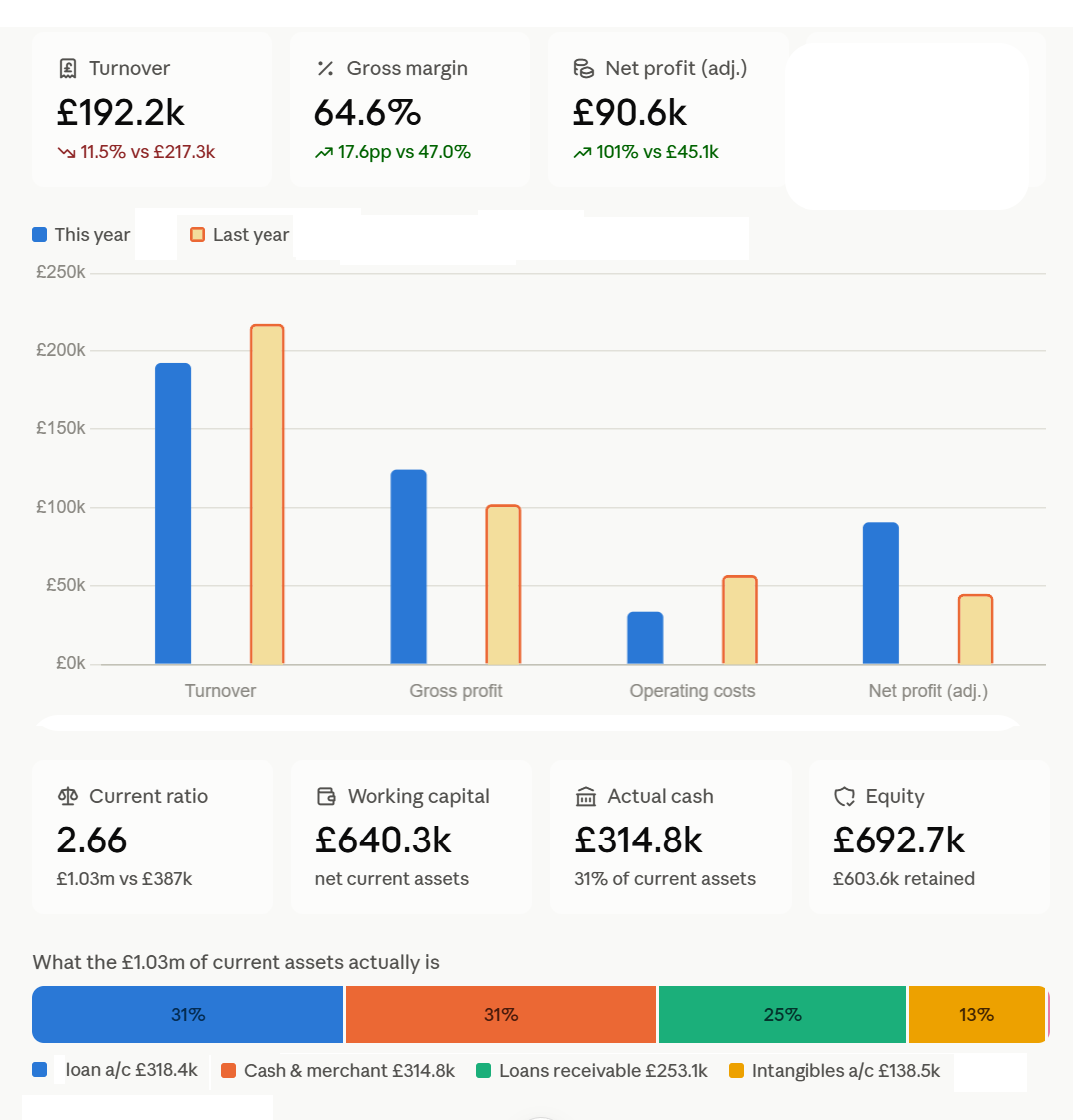The width and height of the screenshot is (1073, 1120).
Task: Click the blue loan a/c legend swatch
Action: pyautogui.click(x=40, y=1069)
